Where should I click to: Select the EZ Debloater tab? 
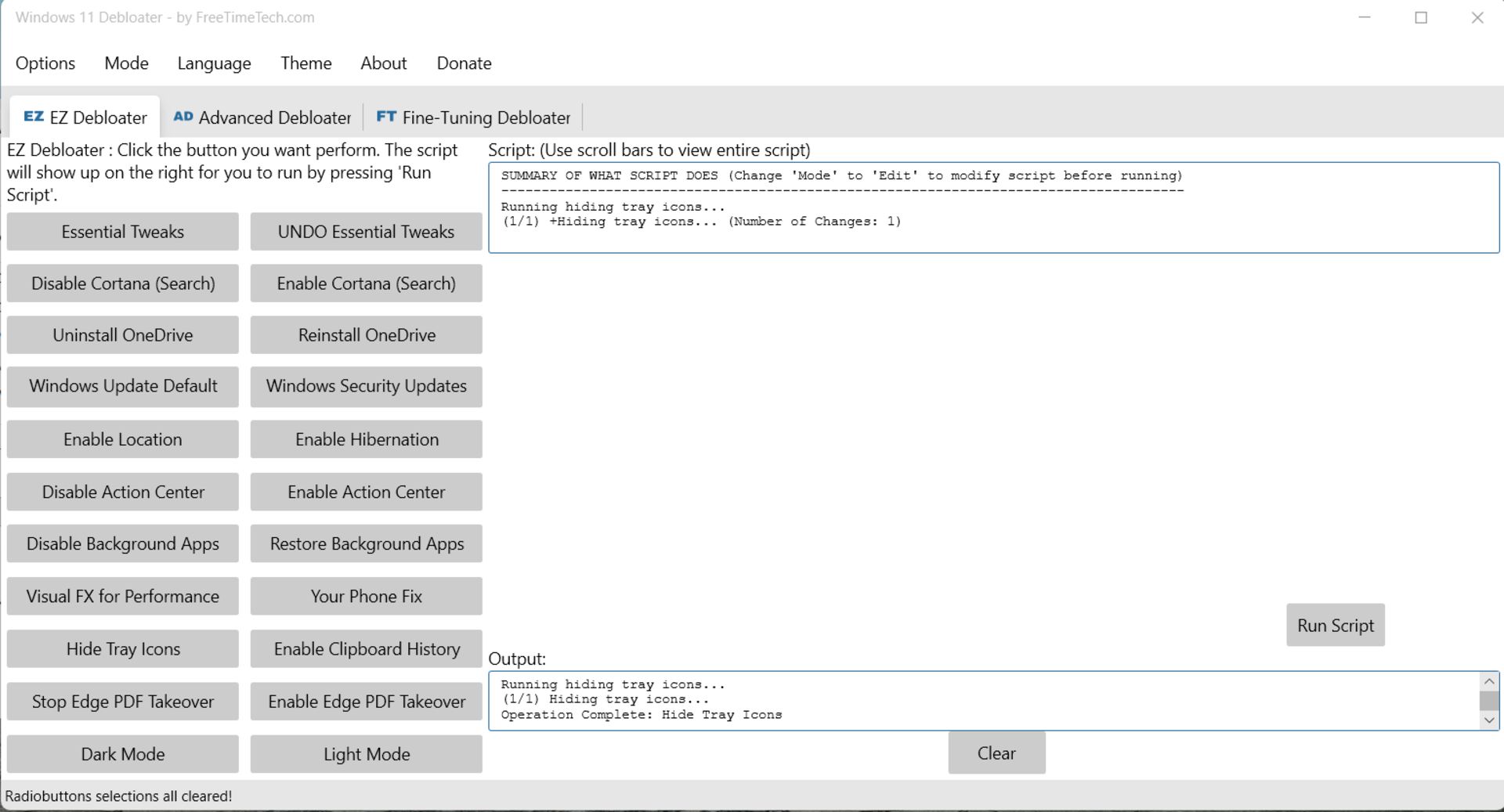(x=85, y=117)
